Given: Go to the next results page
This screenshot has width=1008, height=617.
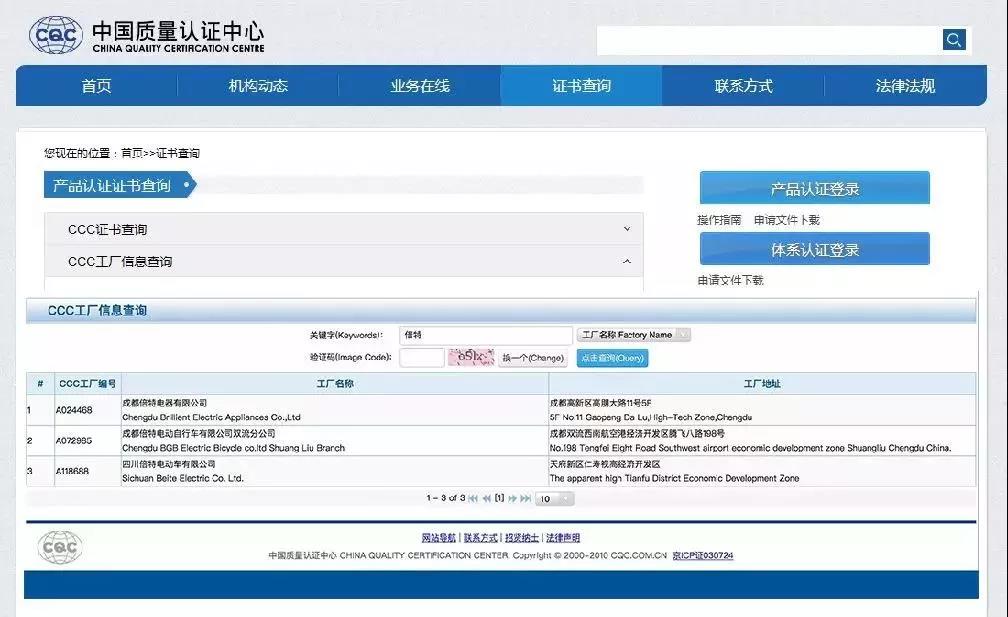Looking at the screenshot, I should (512, 498).
